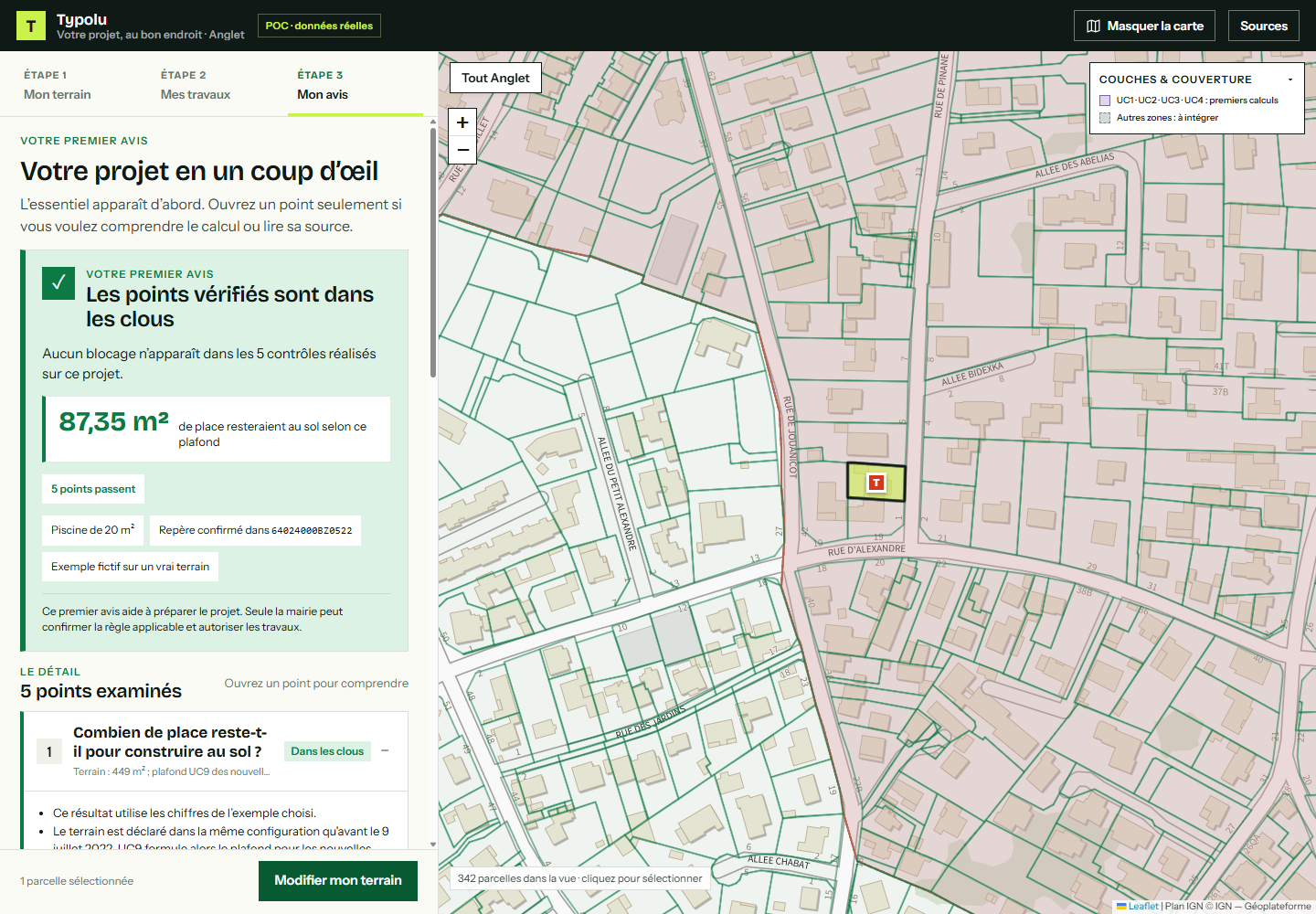Screen dimensions: 1316x914
Task: Click the Typolu T logo icon
Action: point(31,26)
